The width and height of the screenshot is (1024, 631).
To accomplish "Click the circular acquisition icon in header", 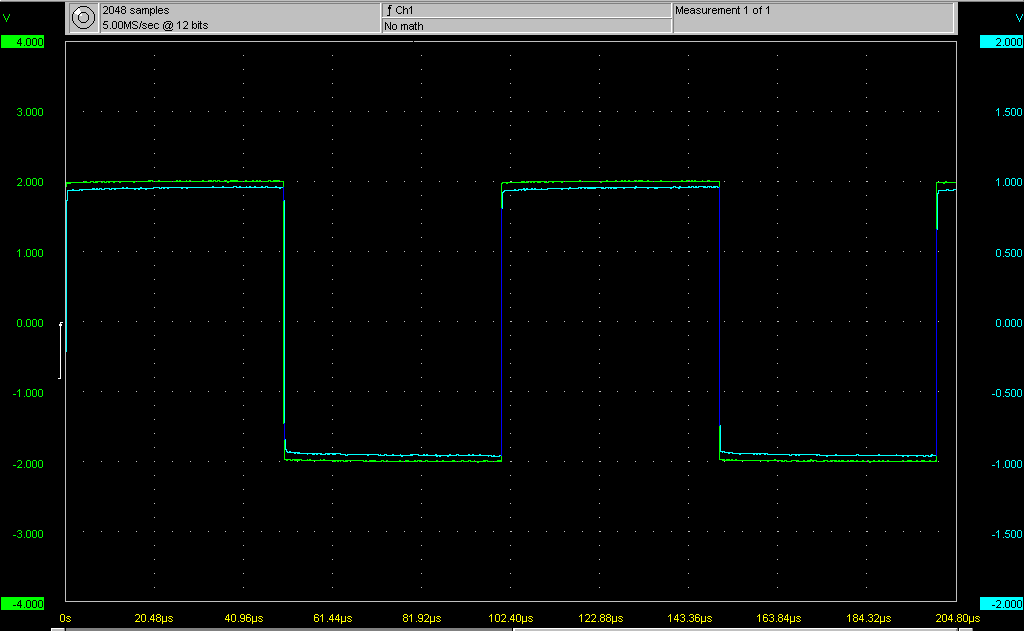I will [x=83, y=18].
